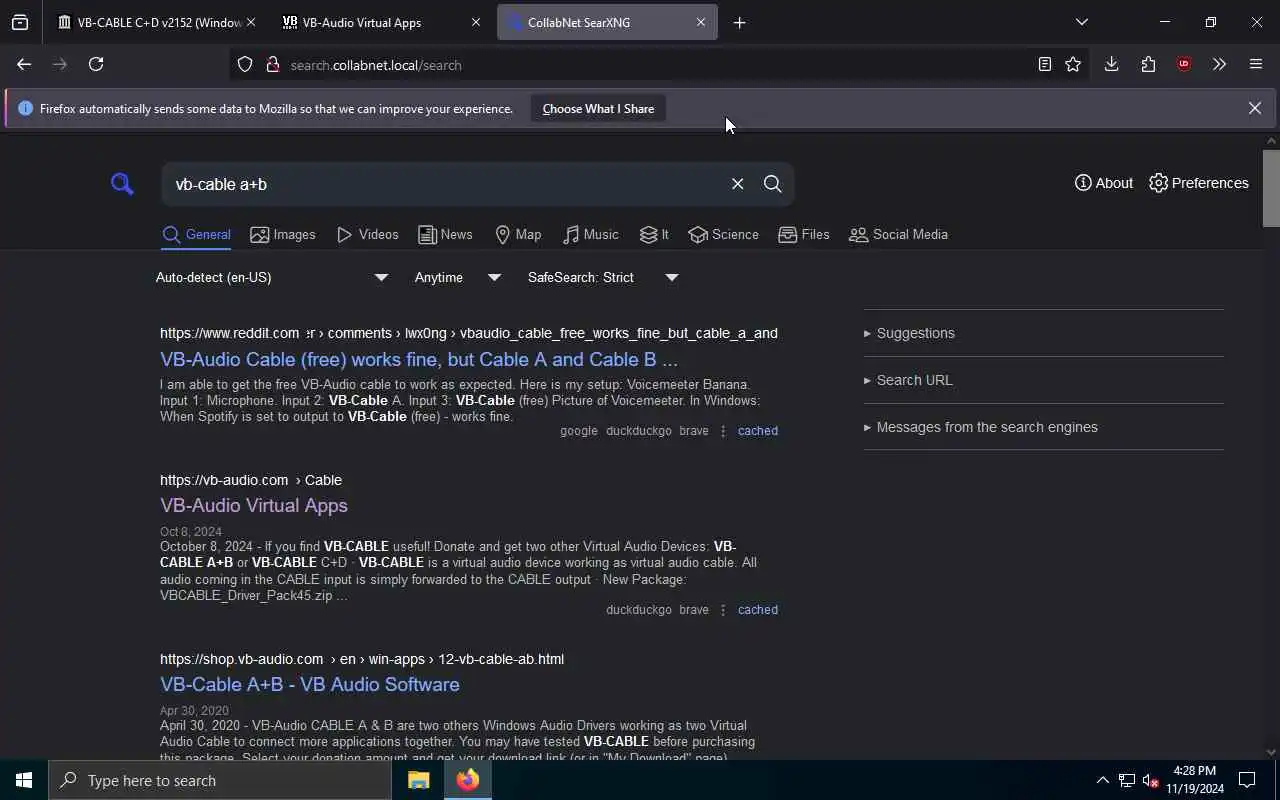Switch to the Social Media category
This screenshot has height=800, width=1280.
898,234
